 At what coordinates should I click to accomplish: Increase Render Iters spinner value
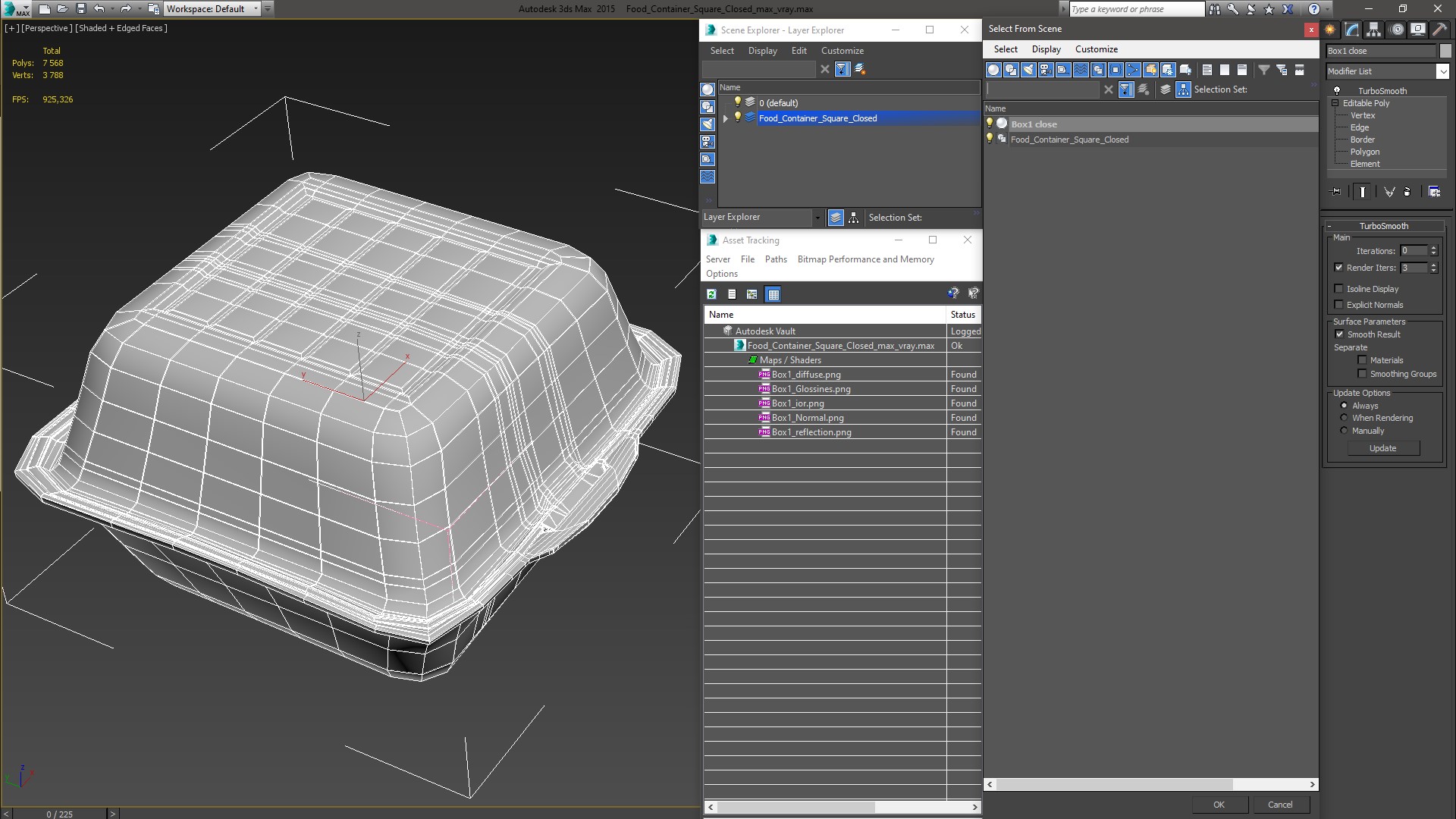[1433, 265]
